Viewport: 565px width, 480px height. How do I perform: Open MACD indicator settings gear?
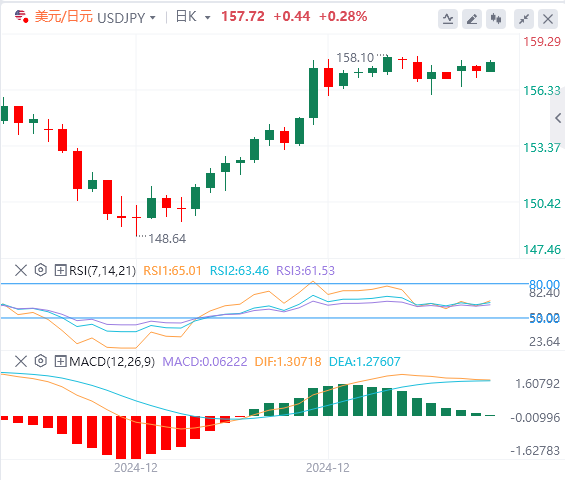tap(41, 361)
